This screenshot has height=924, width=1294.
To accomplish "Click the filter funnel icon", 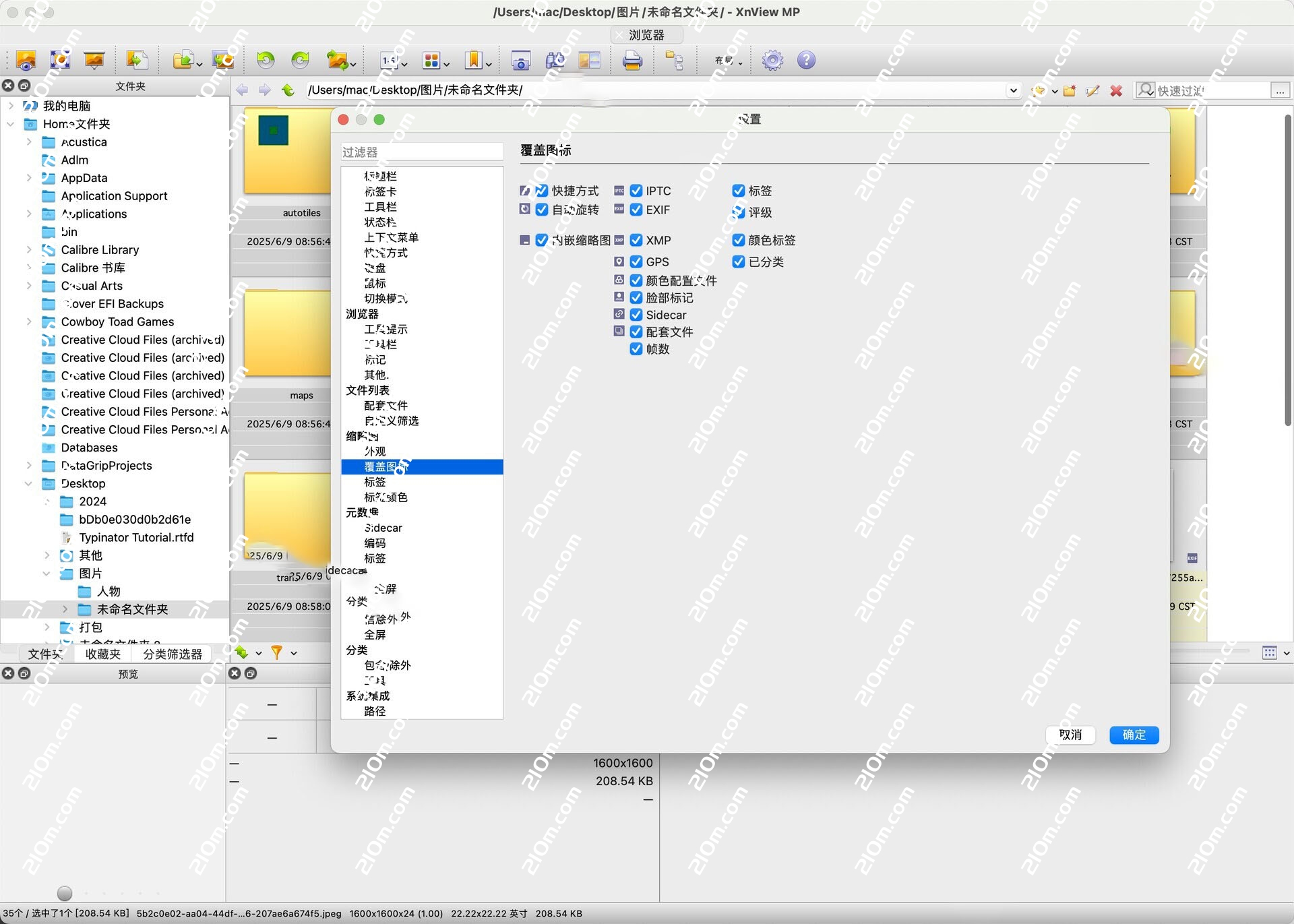I will tap(276, 652).
